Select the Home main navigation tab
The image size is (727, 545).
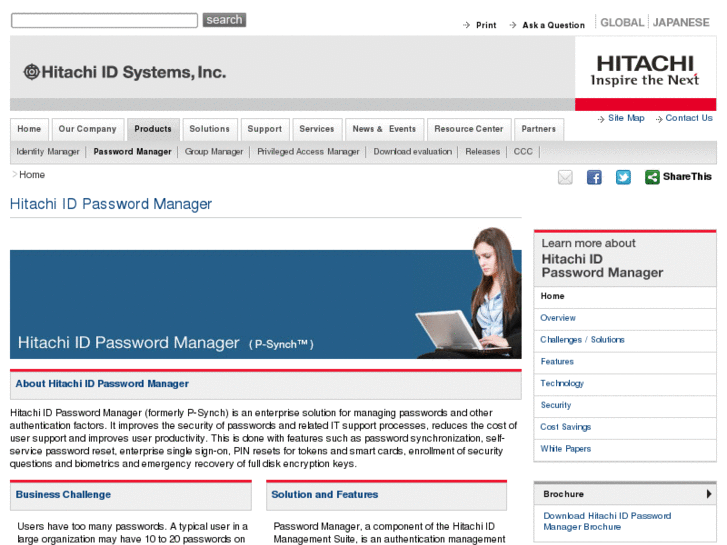(x=29, y=129)
